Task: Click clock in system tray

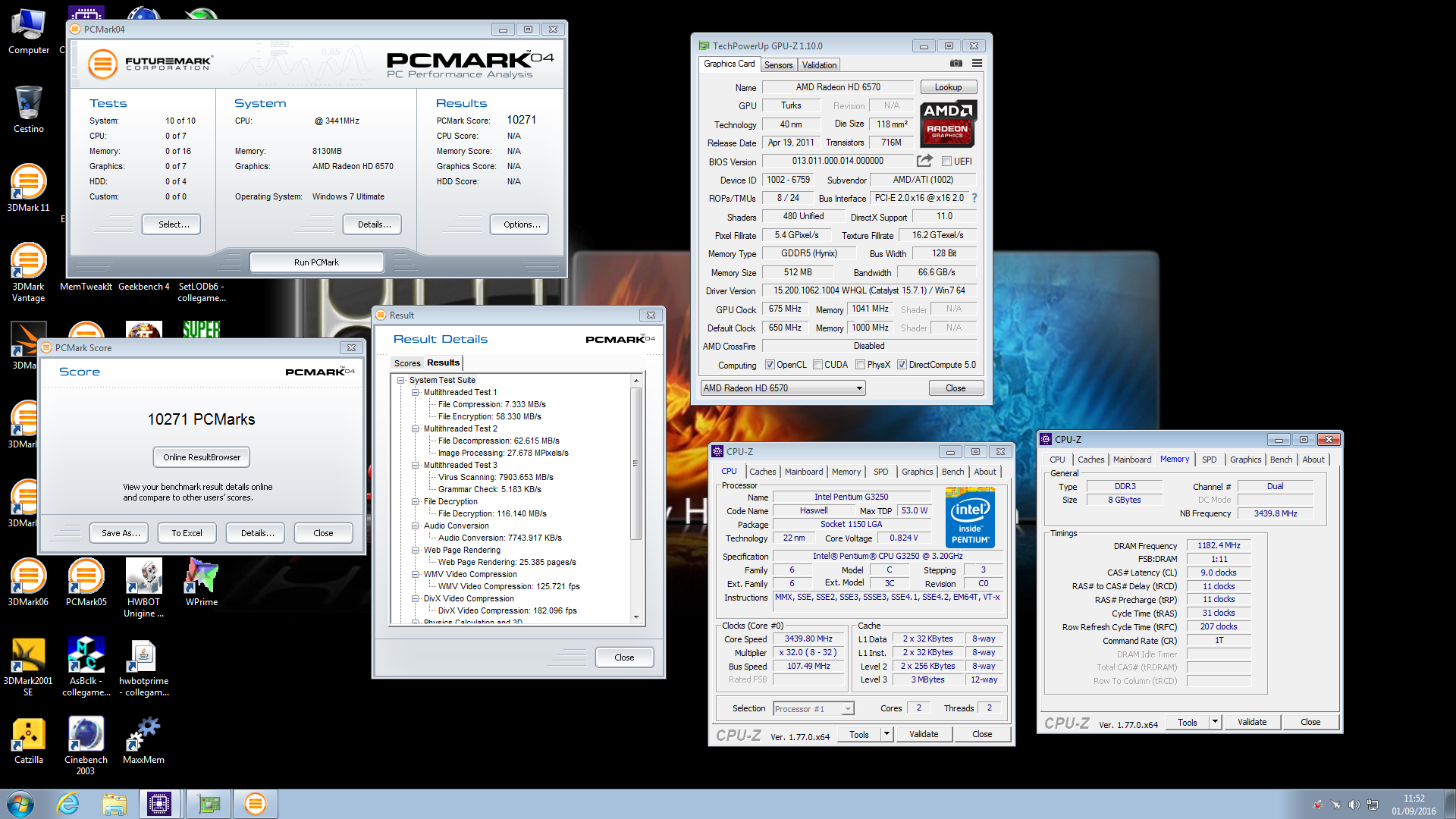Action: pos(1414,804)
